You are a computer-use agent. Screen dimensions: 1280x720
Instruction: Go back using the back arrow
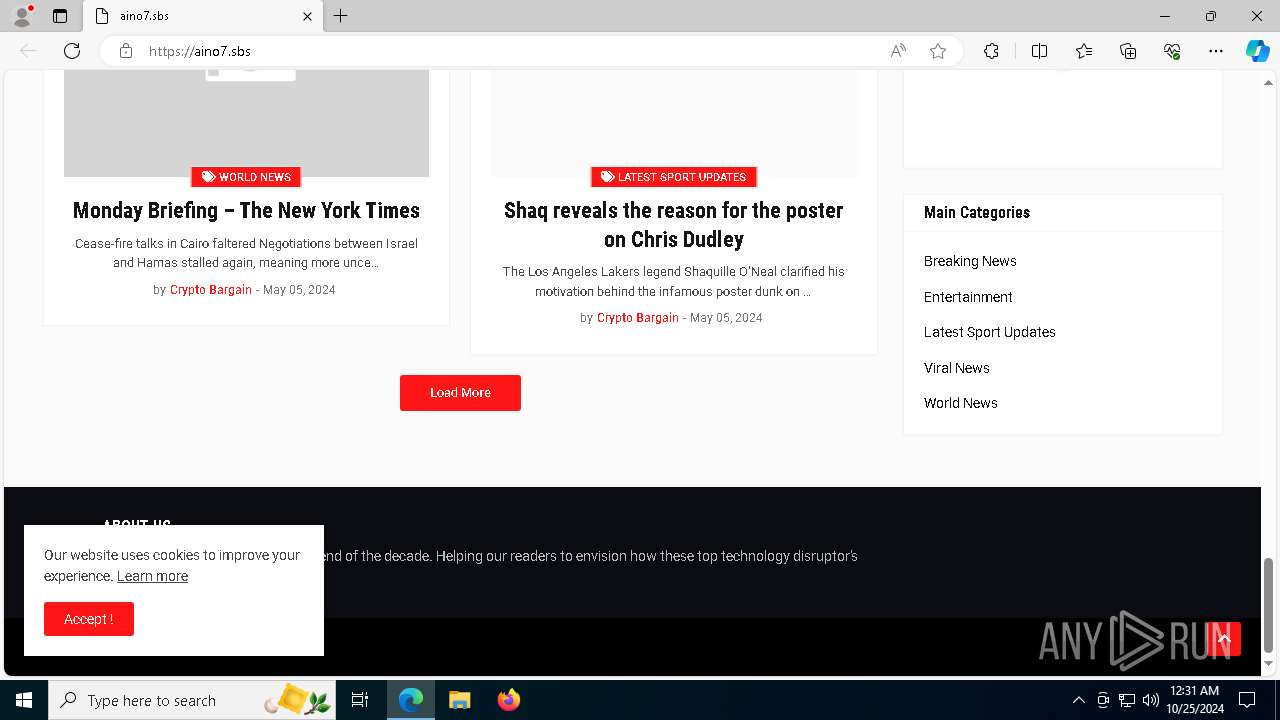pyautogui.click(x=28, y=51)
